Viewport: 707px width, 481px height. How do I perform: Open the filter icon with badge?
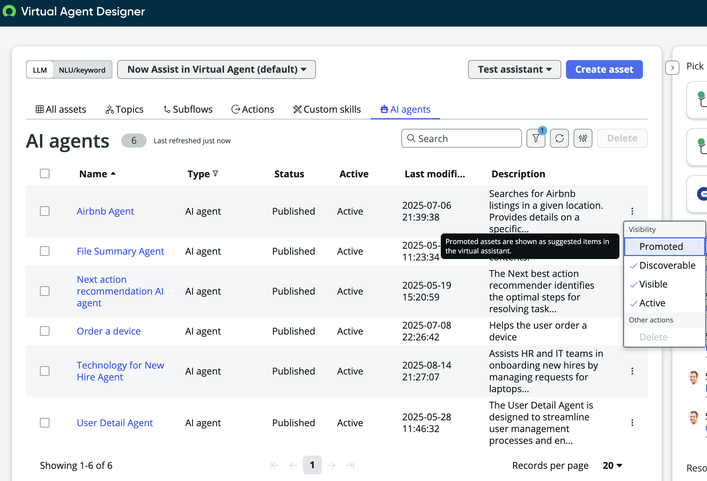(x=537, y=139)
